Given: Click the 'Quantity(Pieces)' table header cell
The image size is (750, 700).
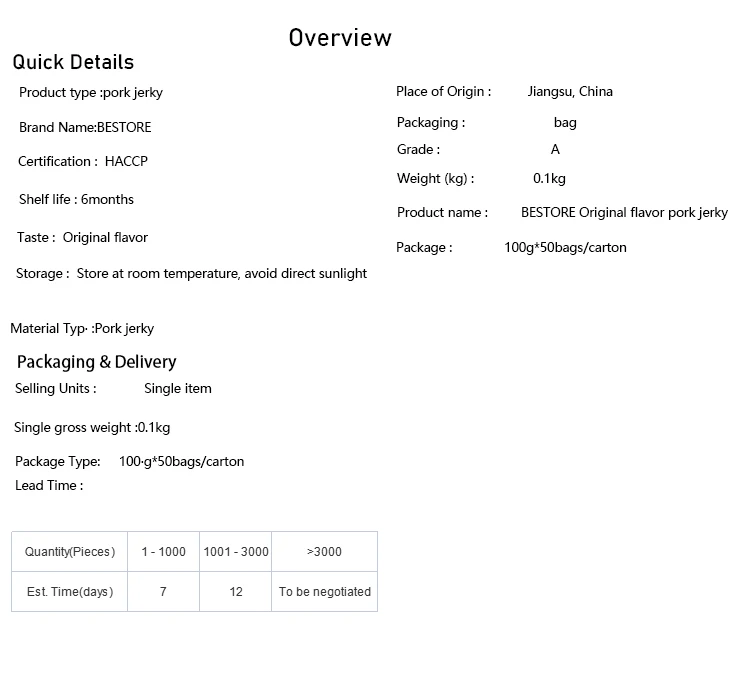Looking at the screenshot, I should pos(70,552).
